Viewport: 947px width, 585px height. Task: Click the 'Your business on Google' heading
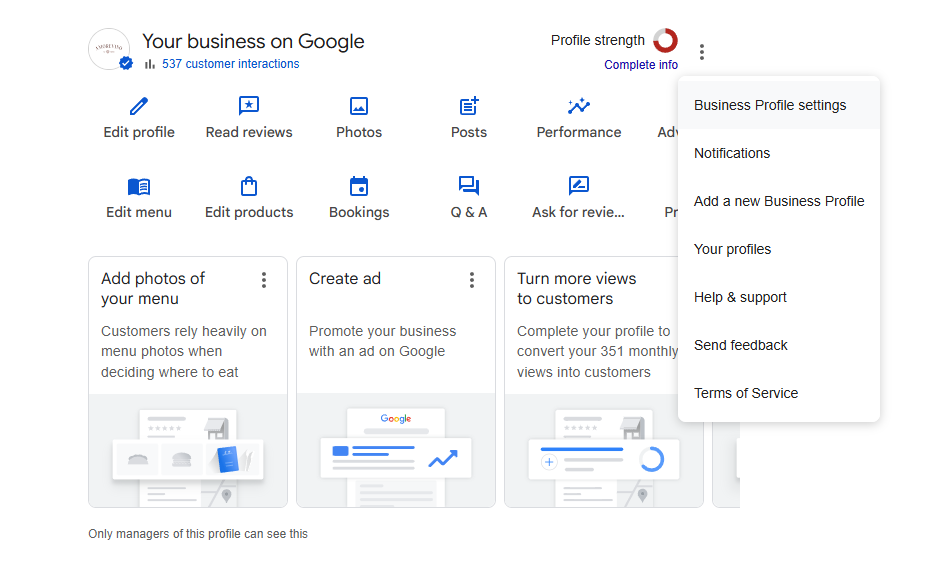pyautogui.click(x=253, y=41)
